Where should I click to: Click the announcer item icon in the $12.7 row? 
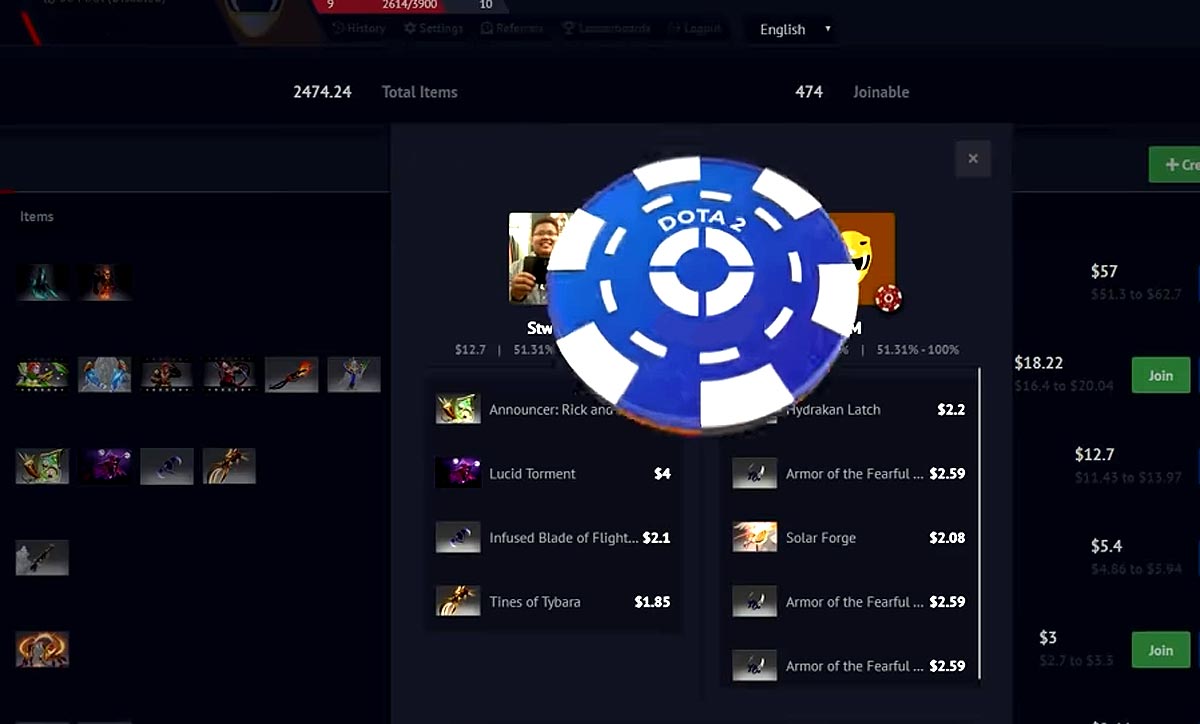tap(42, 466)
